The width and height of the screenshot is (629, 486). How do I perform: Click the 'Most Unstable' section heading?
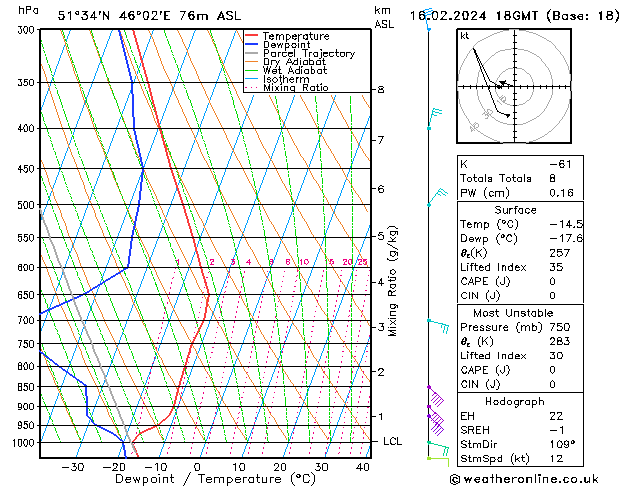(x=513, y=313)
